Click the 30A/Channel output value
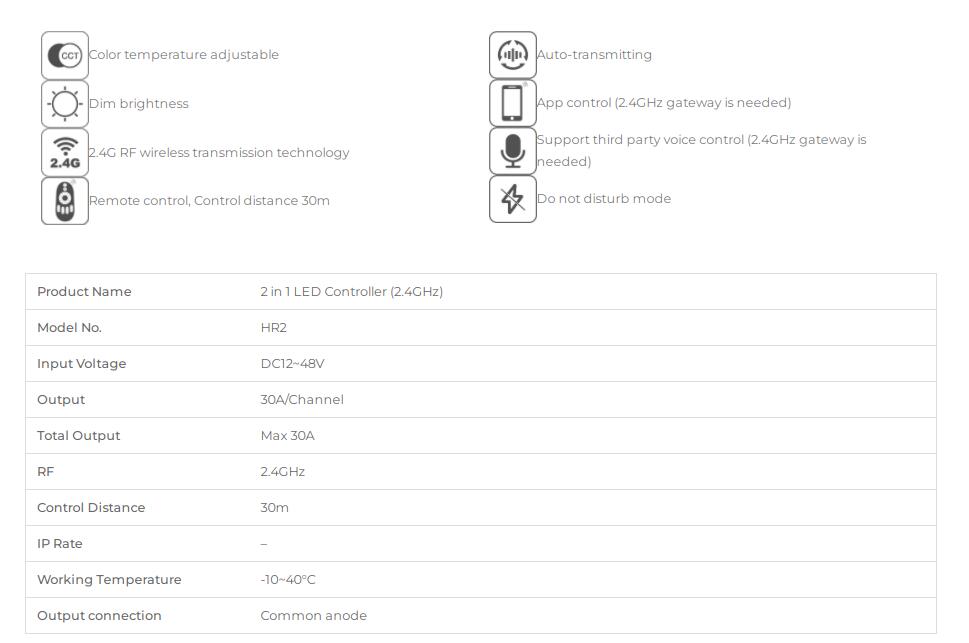969x643 pixels. pyautogui.click(x=302, y=399)
